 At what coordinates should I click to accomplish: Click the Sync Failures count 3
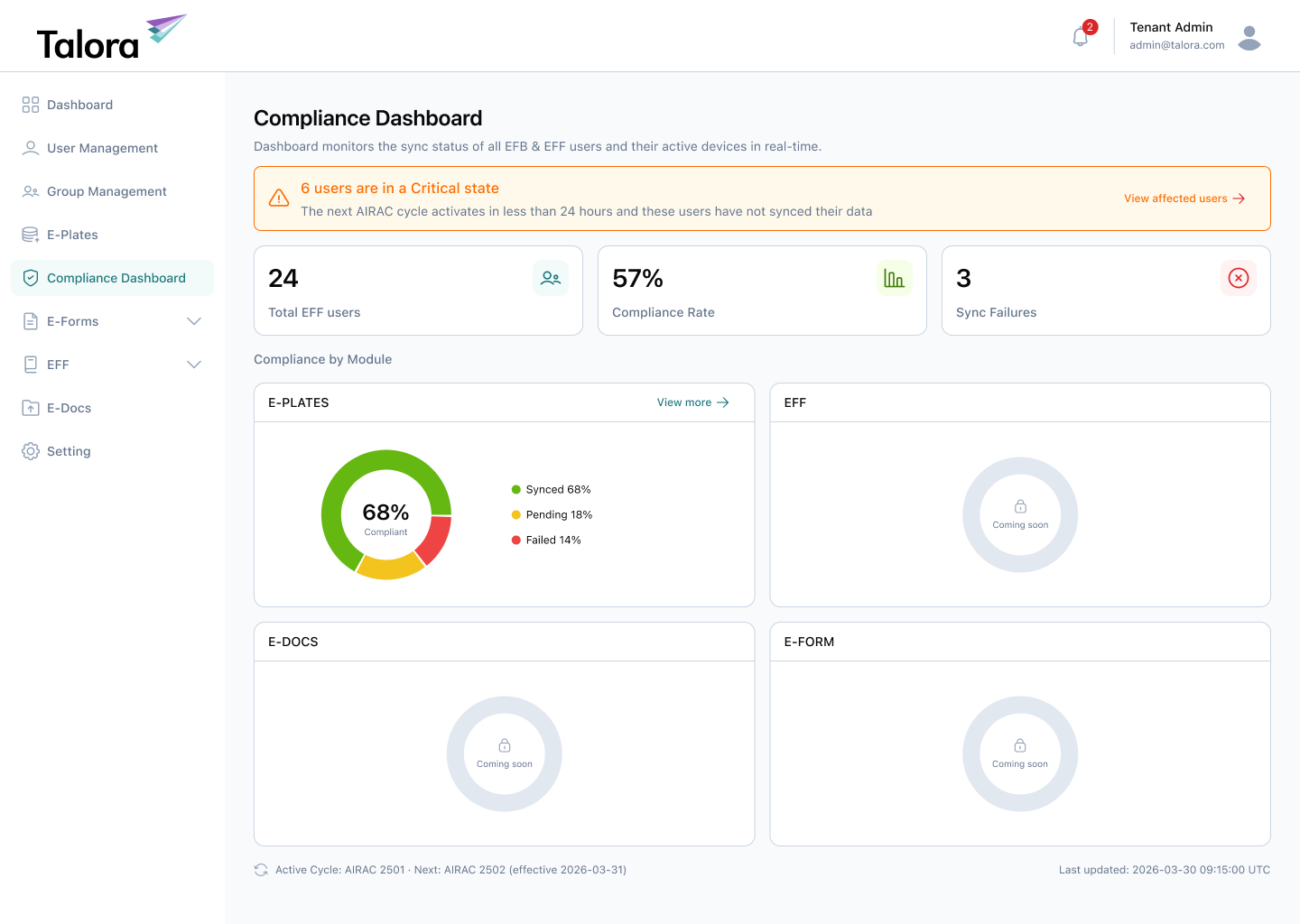coord(963,278)
